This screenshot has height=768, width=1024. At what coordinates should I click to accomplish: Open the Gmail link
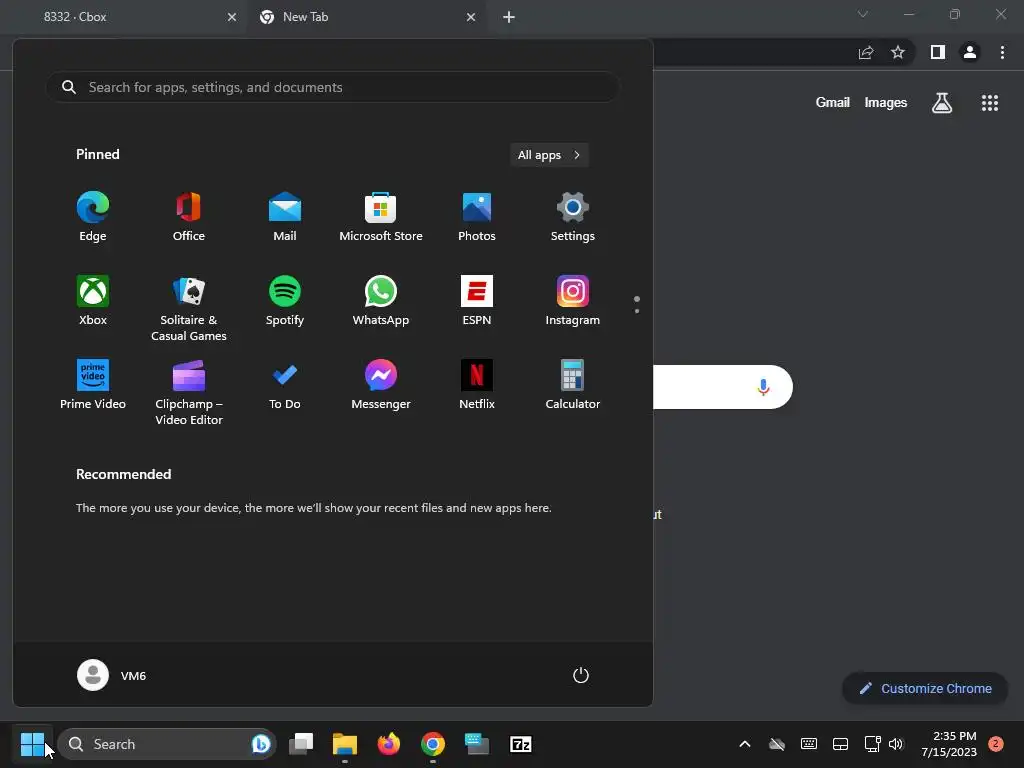(x=833, y=103)
